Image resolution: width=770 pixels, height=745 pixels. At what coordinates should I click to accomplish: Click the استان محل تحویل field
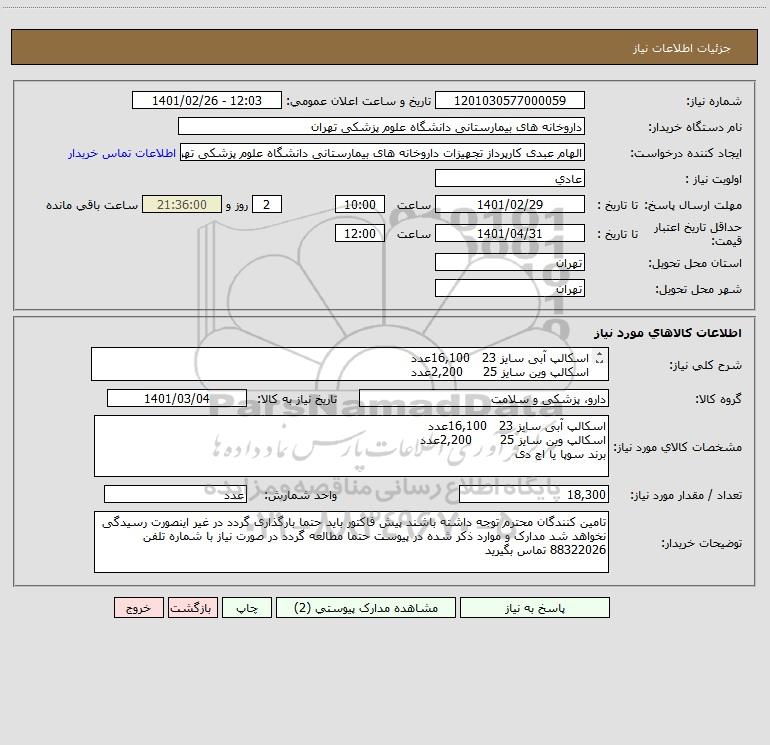510,262
